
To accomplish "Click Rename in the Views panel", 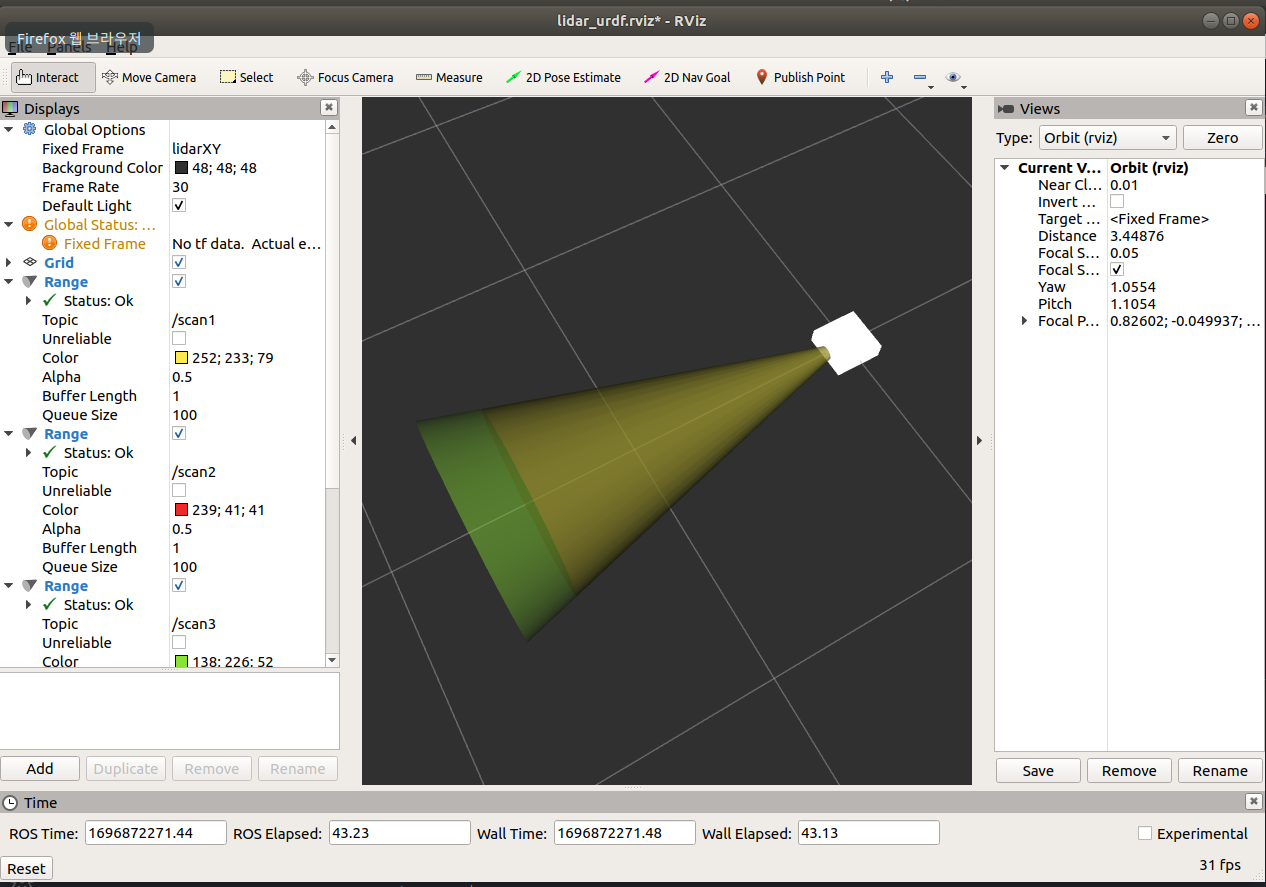I will 1220,770.
